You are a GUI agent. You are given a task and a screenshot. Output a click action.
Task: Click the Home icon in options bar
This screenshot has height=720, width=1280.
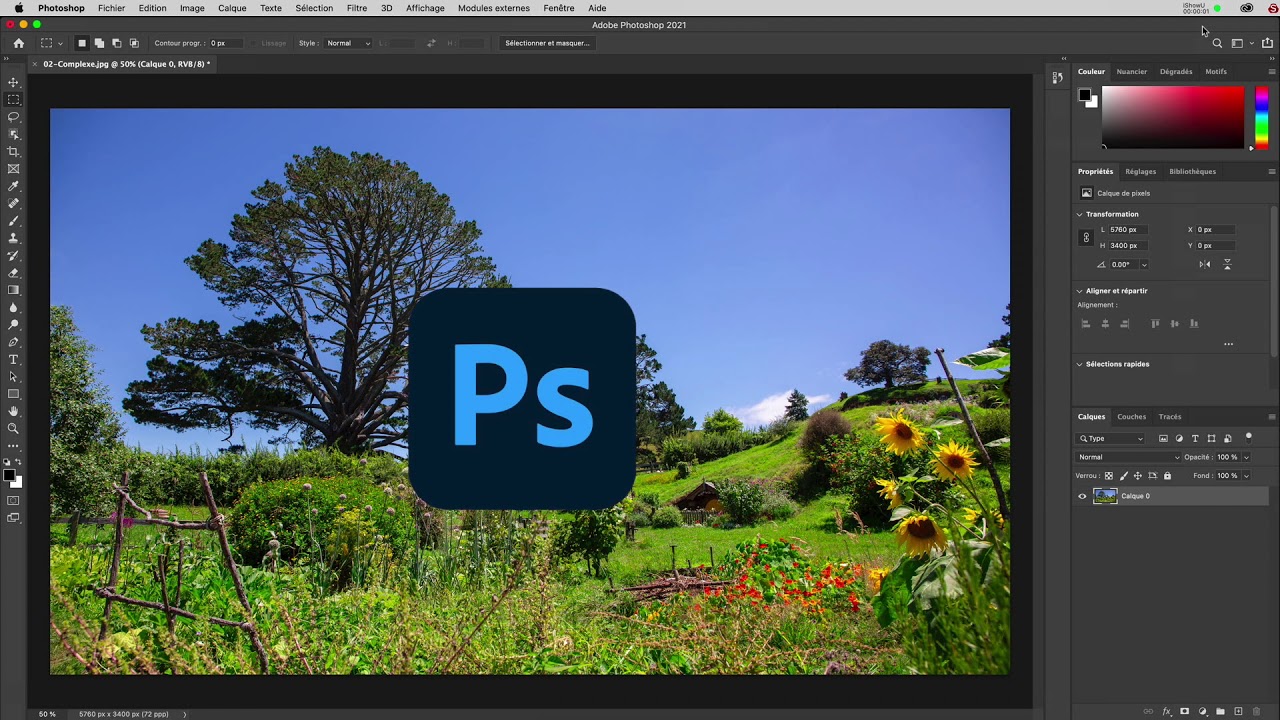click(18, 43)
